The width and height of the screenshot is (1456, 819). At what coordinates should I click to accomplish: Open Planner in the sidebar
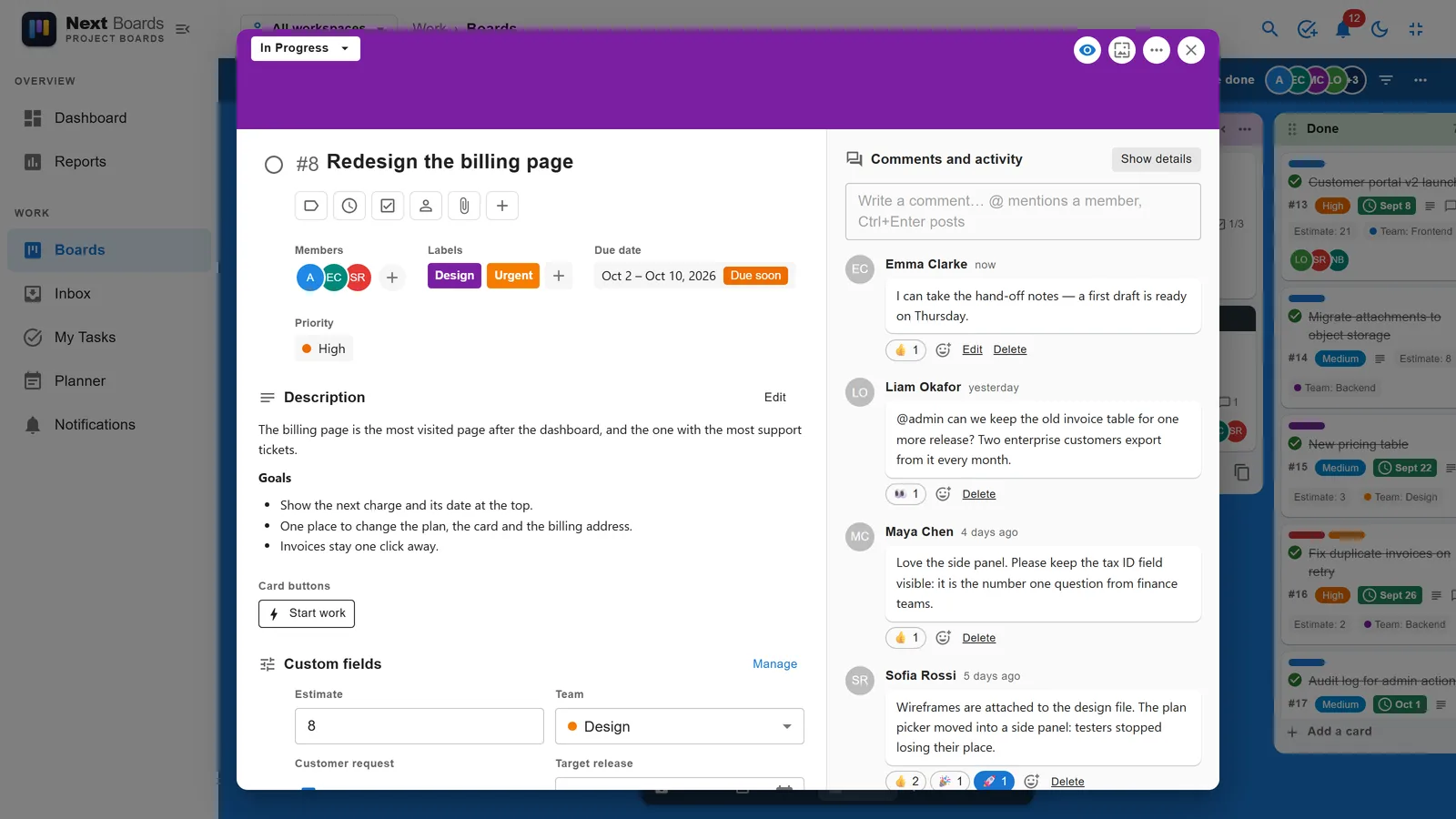click(109, 381)
